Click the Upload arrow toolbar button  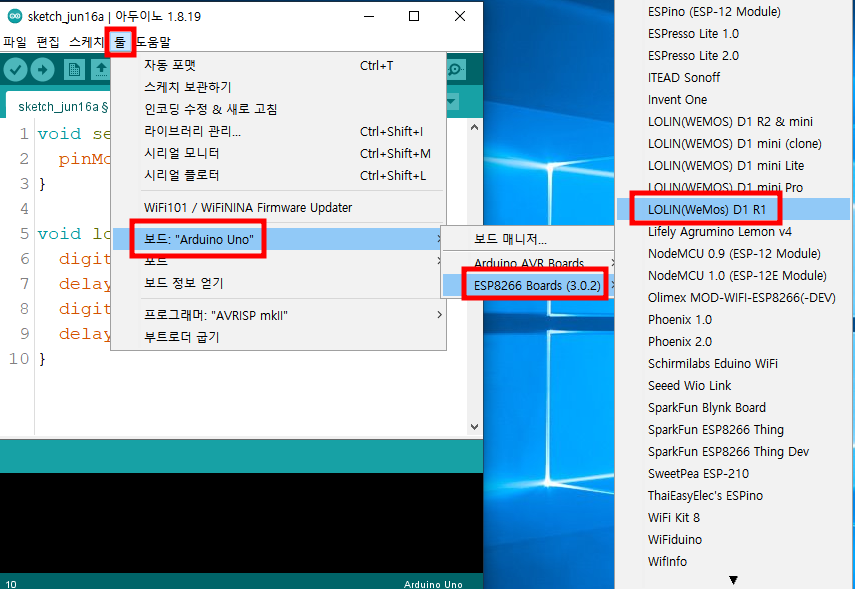43,69
